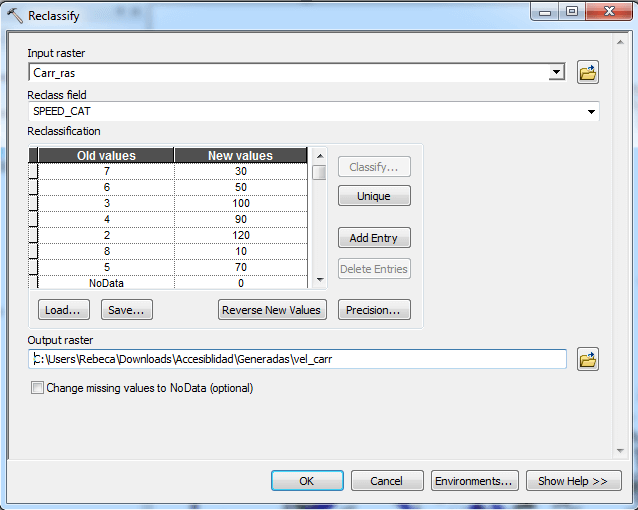Expand the Reclass field dropdown

pyautogui.click(x=592, y=111)
